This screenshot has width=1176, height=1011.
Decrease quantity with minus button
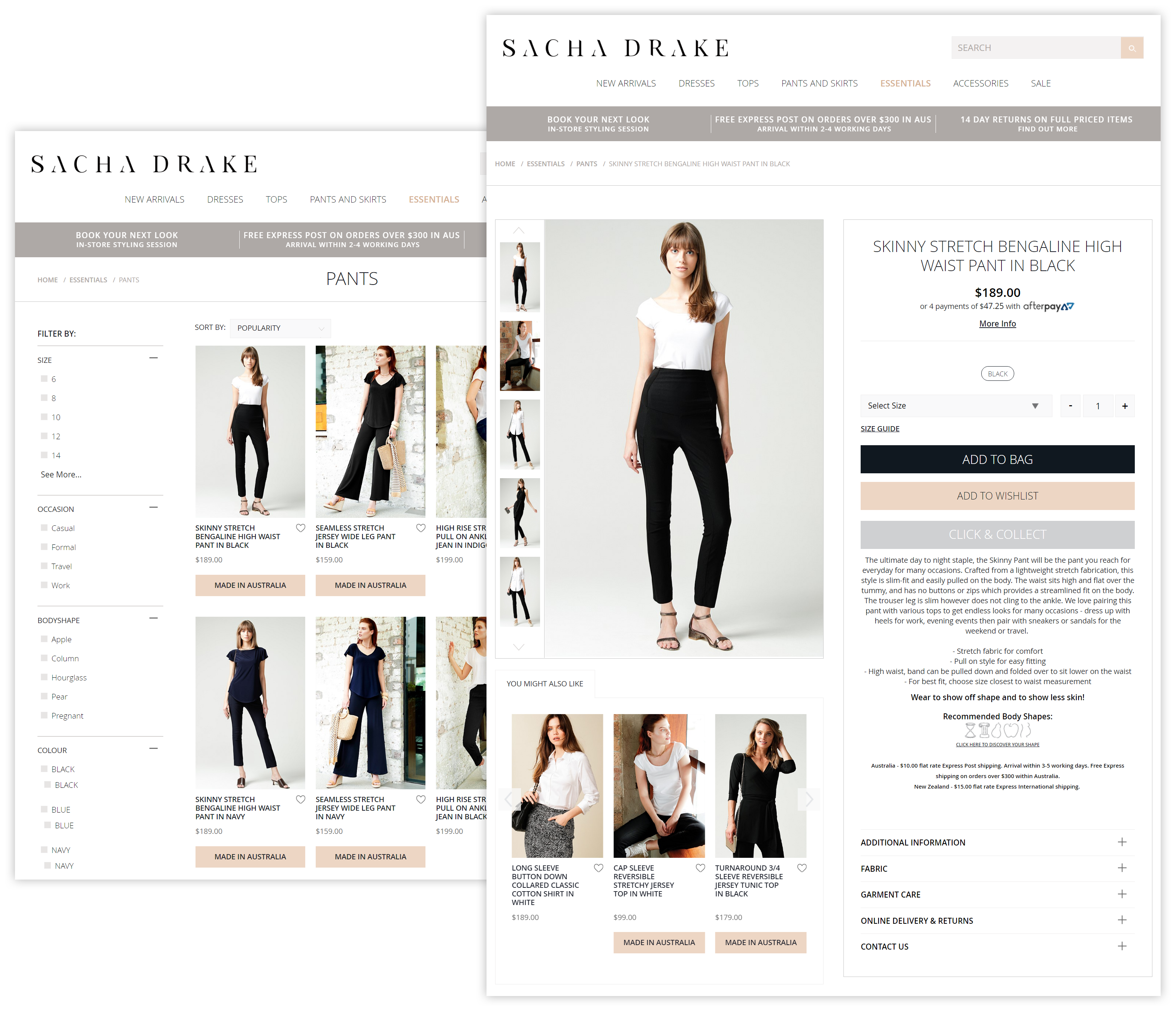1070,406
